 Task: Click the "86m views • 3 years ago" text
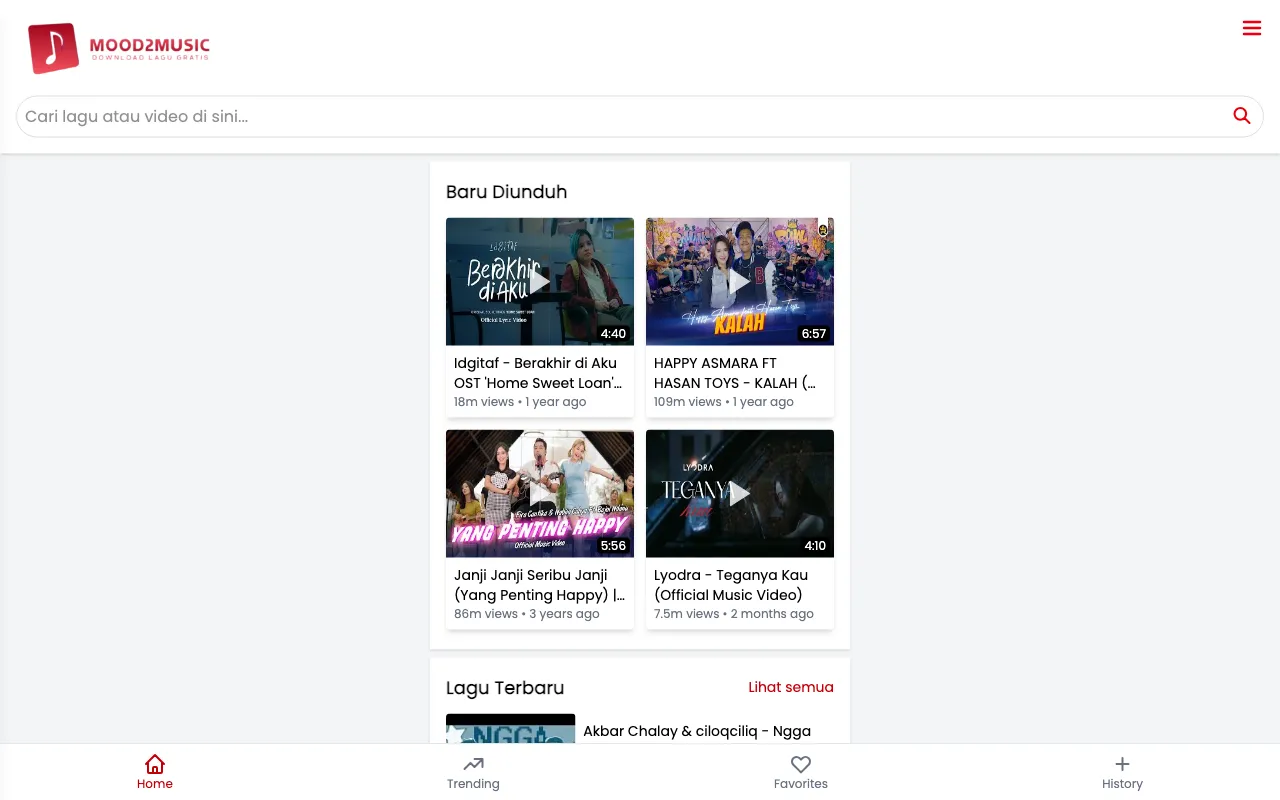pyautogui.click(x=527, y=614)
